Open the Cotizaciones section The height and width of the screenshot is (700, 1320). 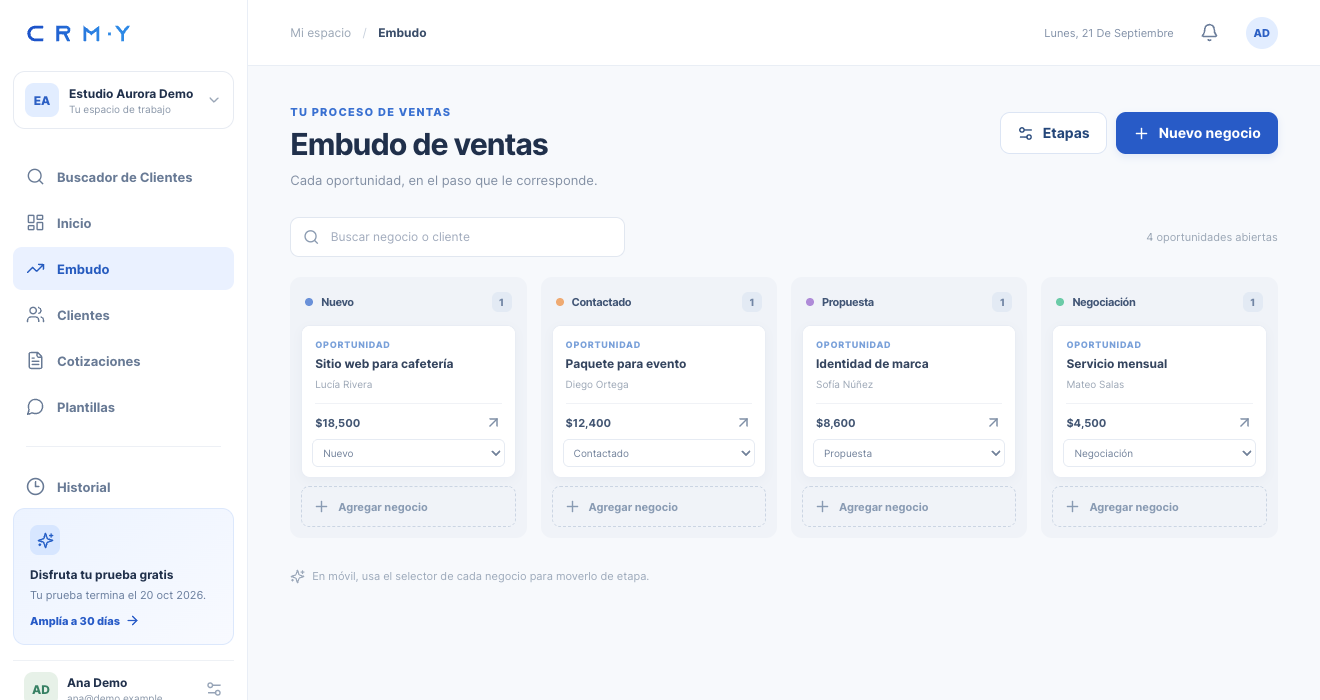[x=123, y=361]
